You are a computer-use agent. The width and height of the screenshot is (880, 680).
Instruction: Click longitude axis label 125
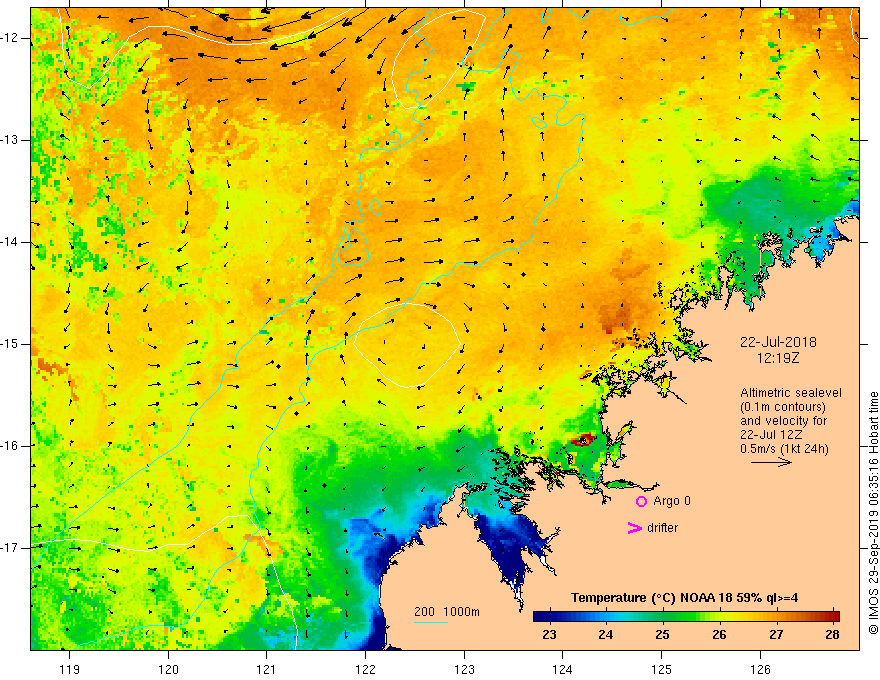tap(662, 669)
